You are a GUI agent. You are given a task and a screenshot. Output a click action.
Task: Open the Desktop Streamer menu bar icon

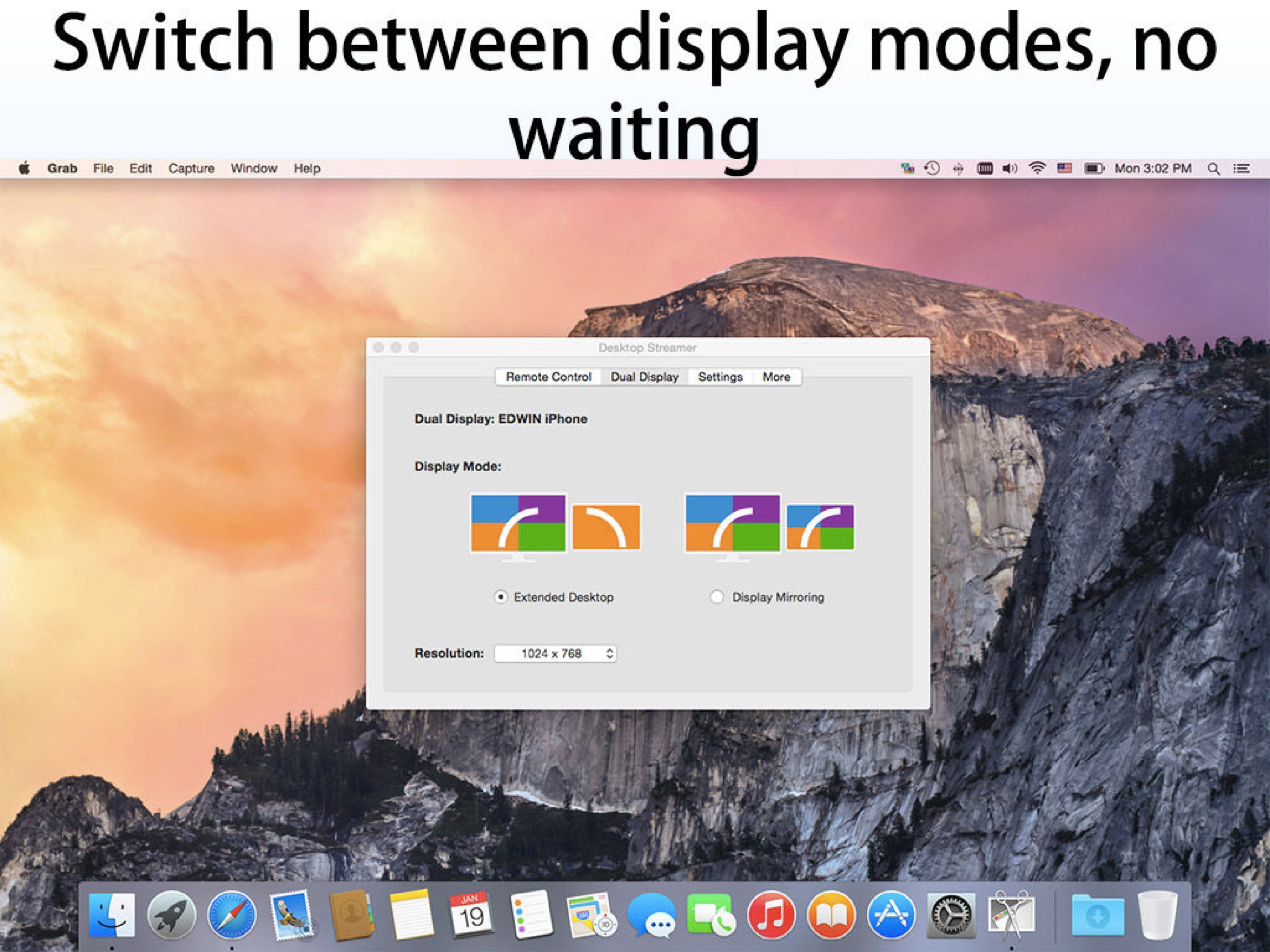[907, 168]
